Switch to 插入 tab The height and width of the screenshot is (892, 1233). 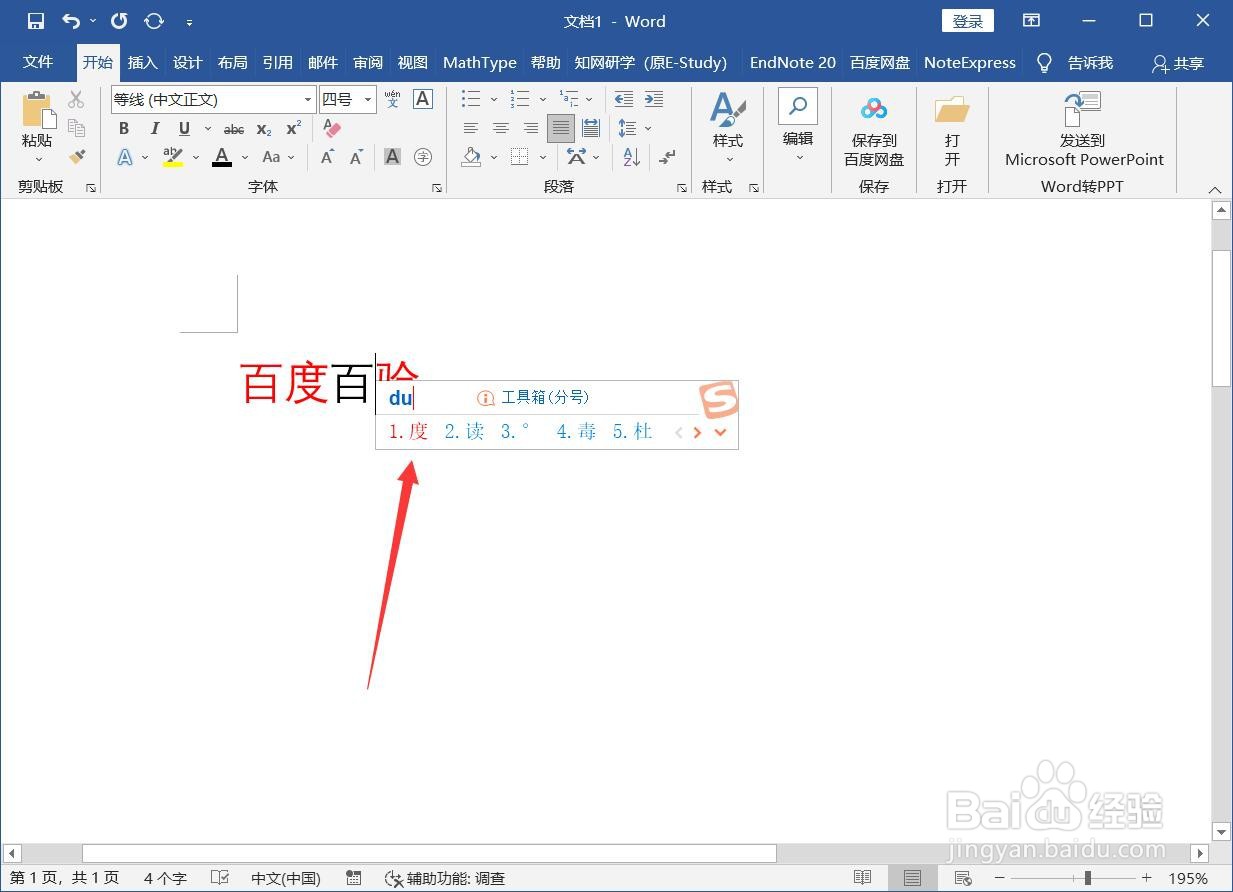click(x=143, y=62)
